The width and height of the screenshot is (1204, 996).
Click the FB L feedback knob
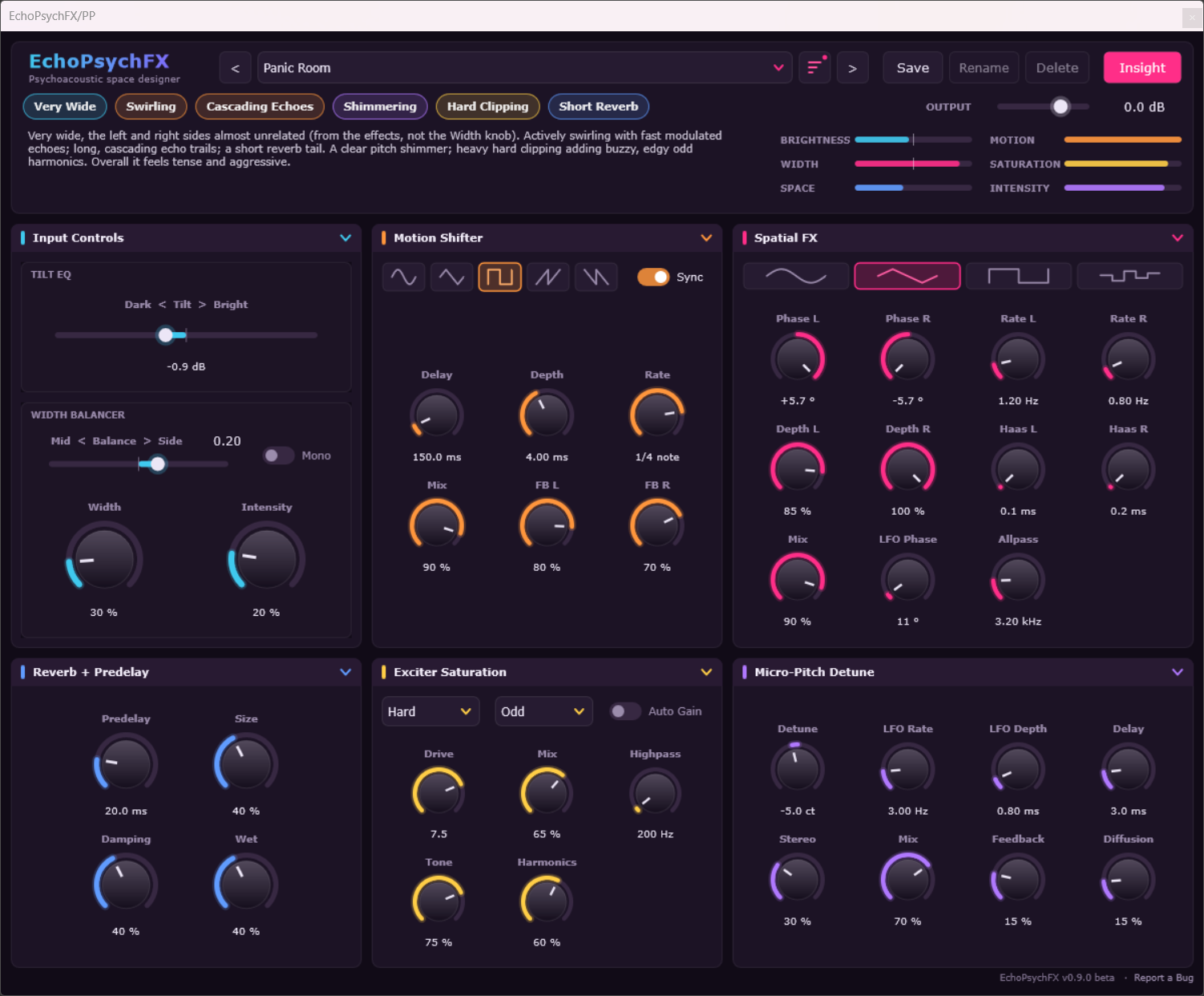(547, 525)
